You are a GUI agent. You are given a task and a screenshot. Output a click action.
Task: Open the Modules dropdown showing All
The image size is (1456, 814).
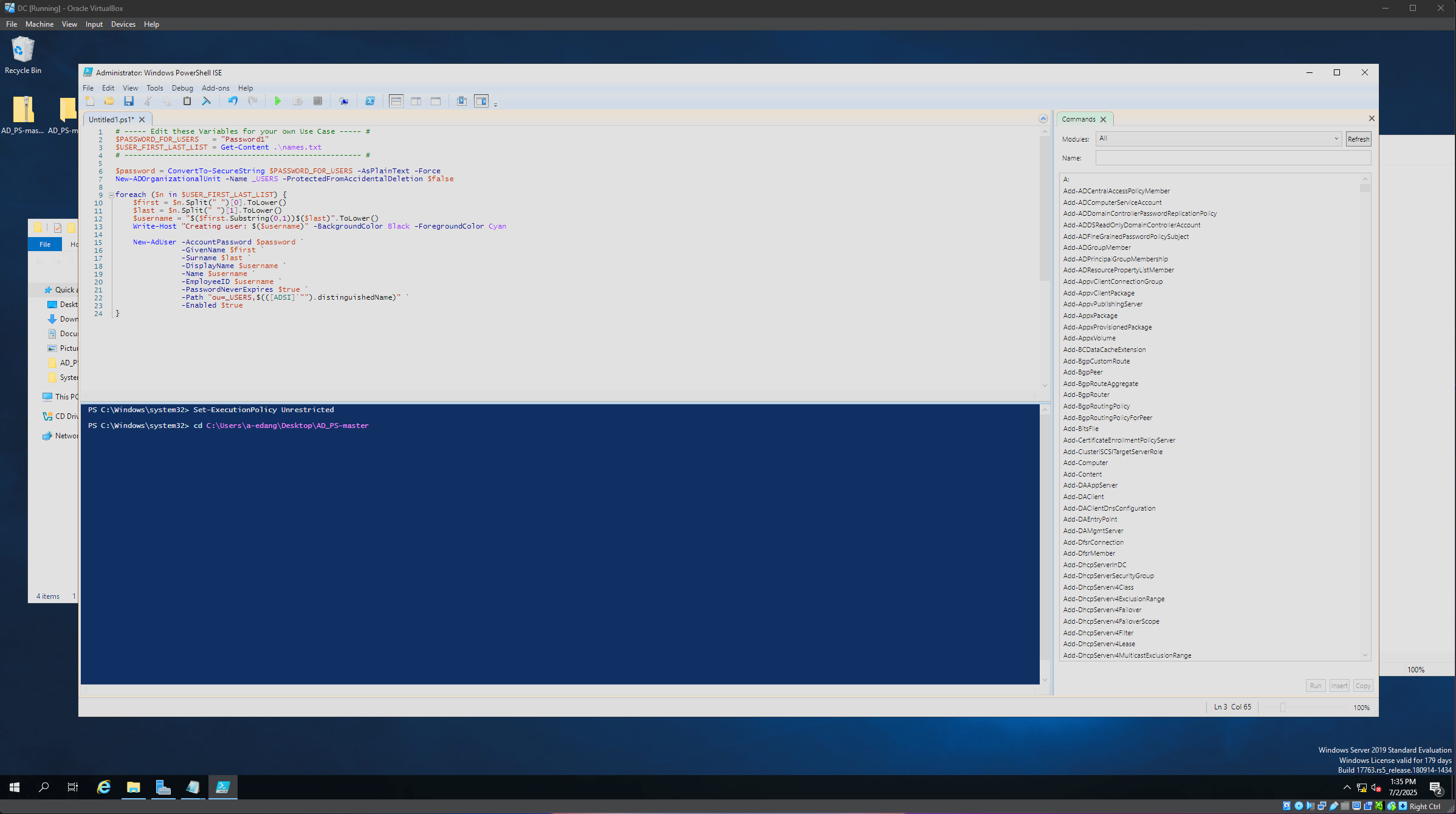1218,139
